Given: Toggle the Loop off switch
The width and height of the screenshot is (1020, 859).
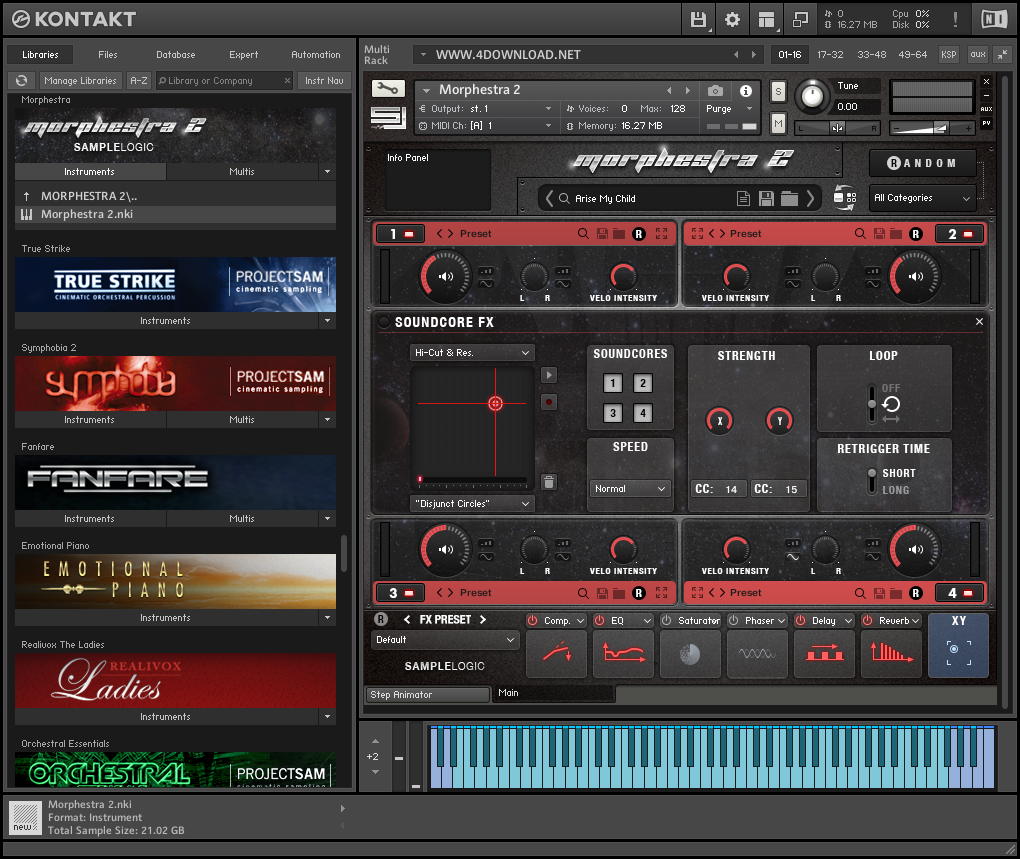Looking at the screenshot, I should (872, 404).
